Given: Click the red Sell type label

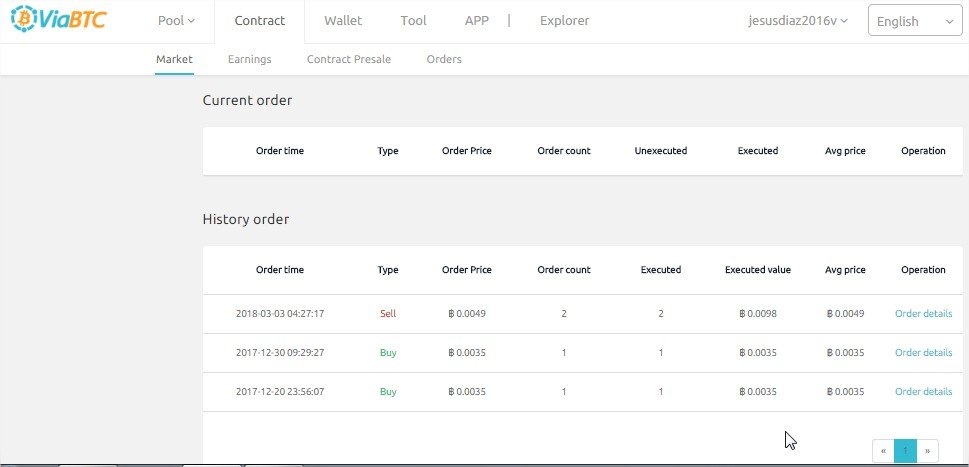Looking at the screenshot, I should click(x=388, y=314).
